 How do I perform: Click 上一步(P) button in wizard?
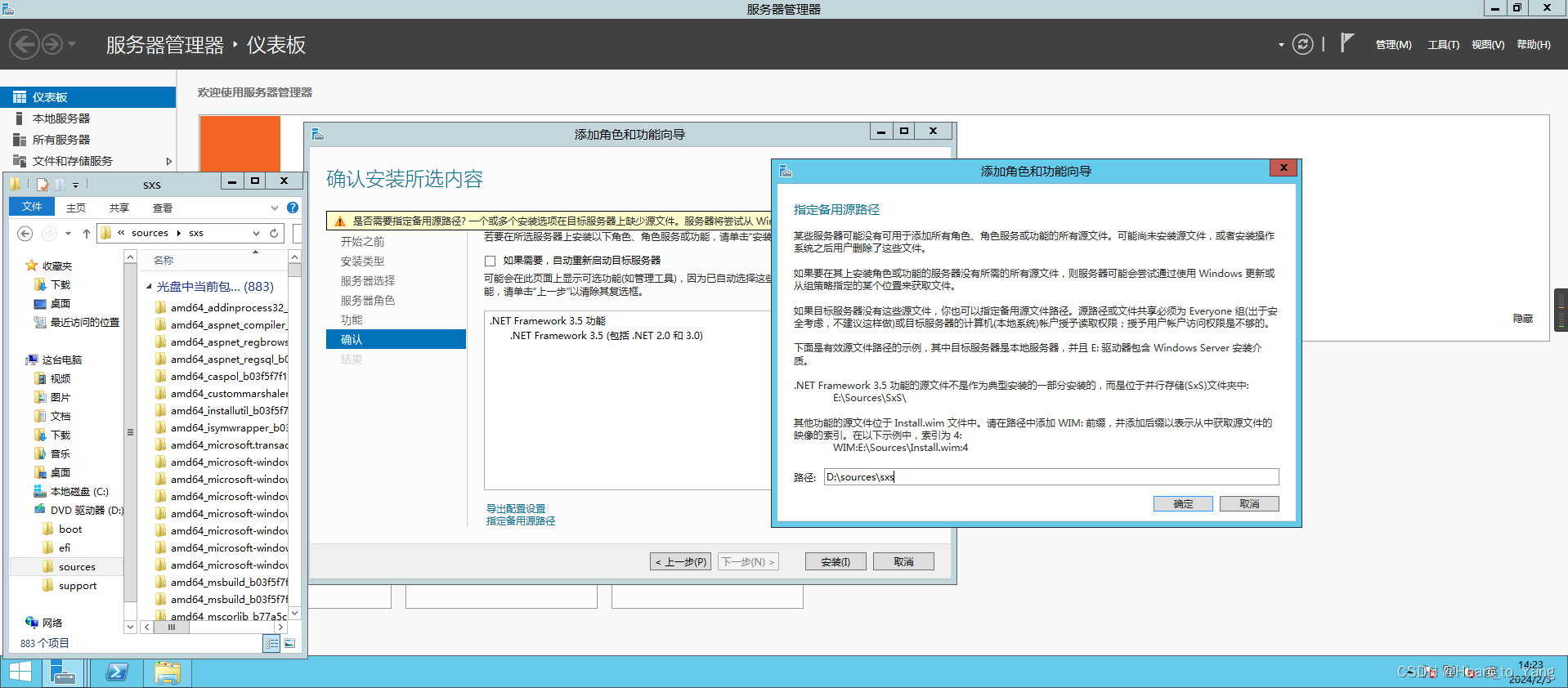coord(681,562)
